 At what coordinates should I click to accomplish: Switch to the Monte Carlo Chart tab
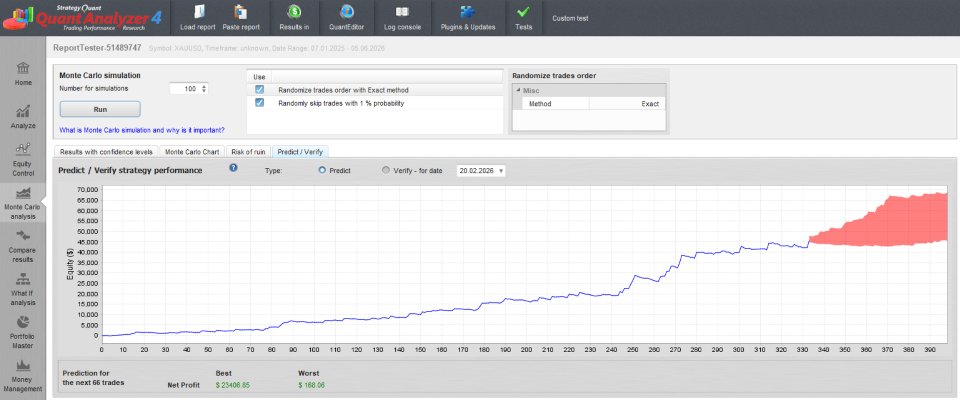point(192,151)
